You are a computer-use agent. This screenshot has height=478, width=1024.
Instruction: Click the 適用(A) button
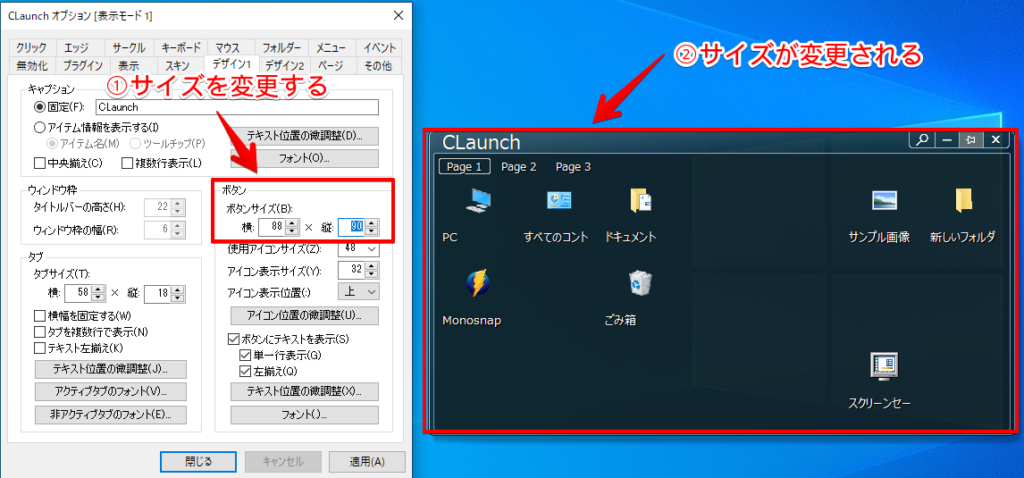367,461
